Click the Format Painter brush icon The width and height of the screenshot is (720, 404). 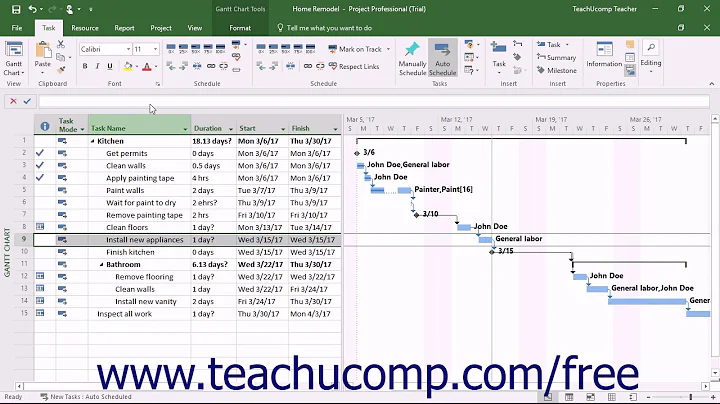(x=61, y=70)
